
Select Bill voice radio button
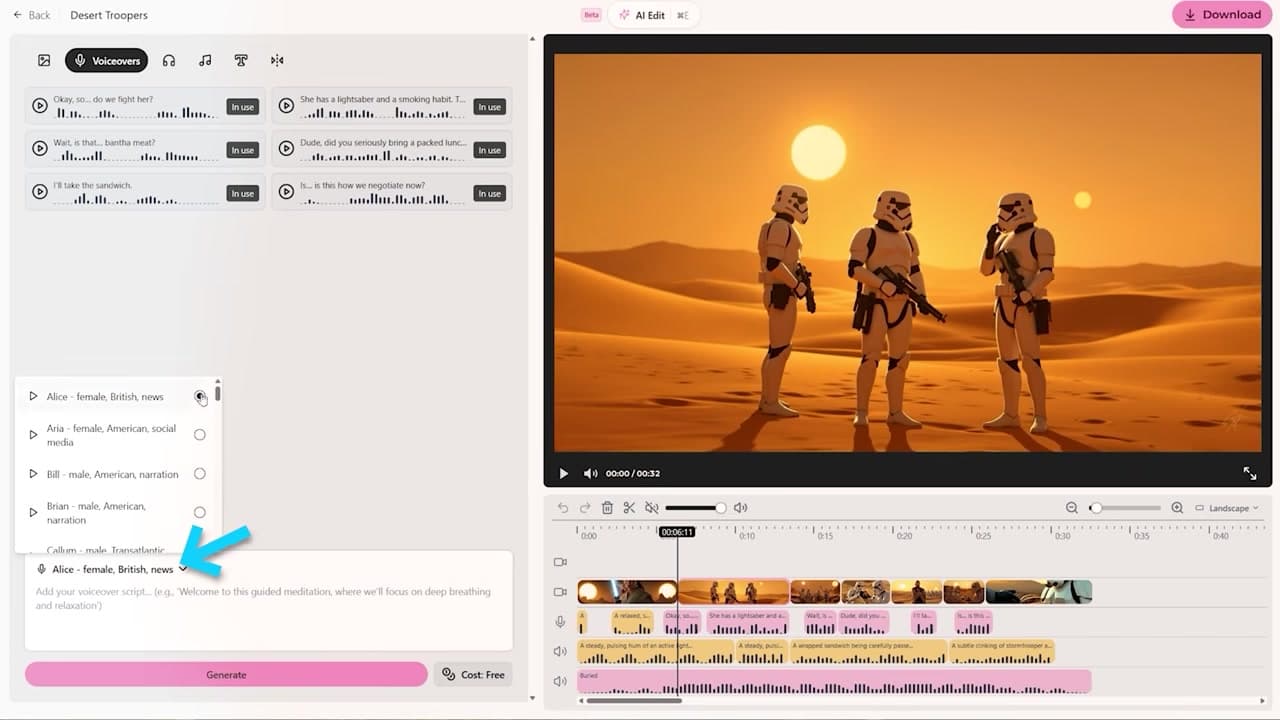coord(200,474)
